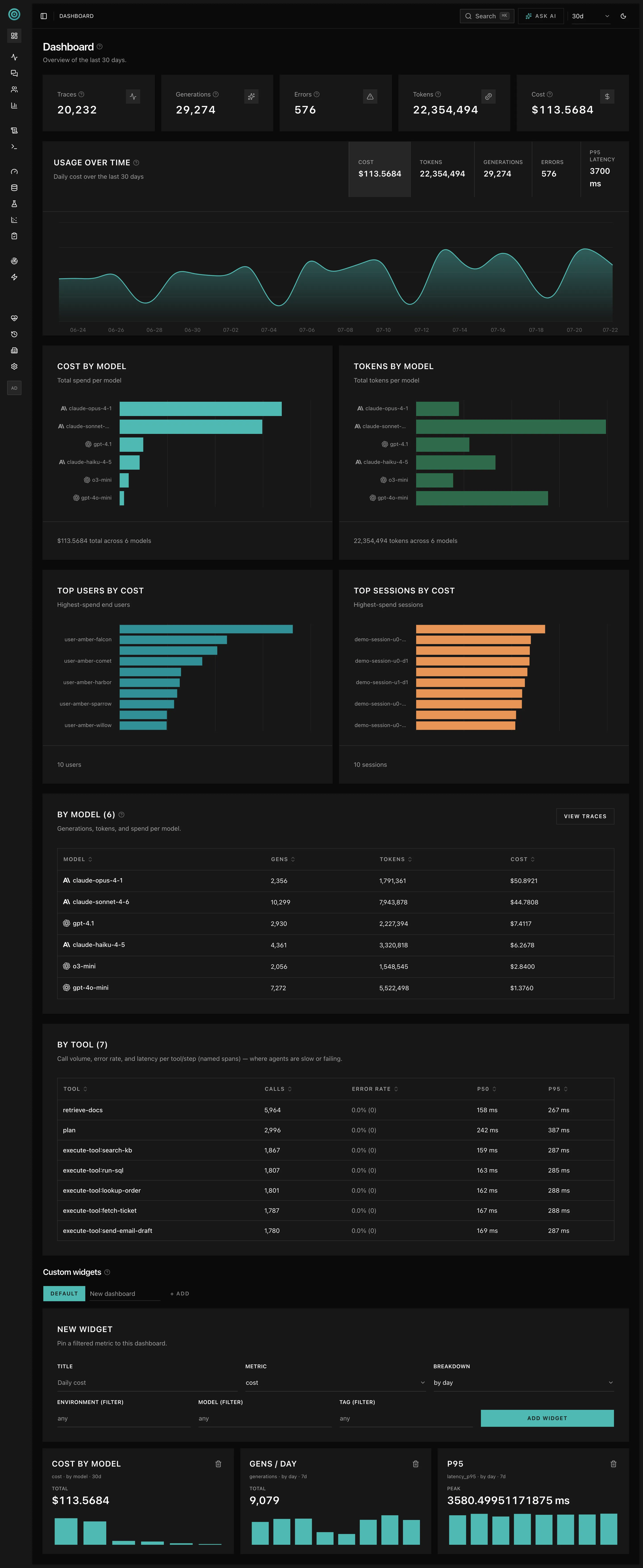643x1568 pixels.
Task: Open the METRIC cost dropdown
Action: click(335, 1382)
